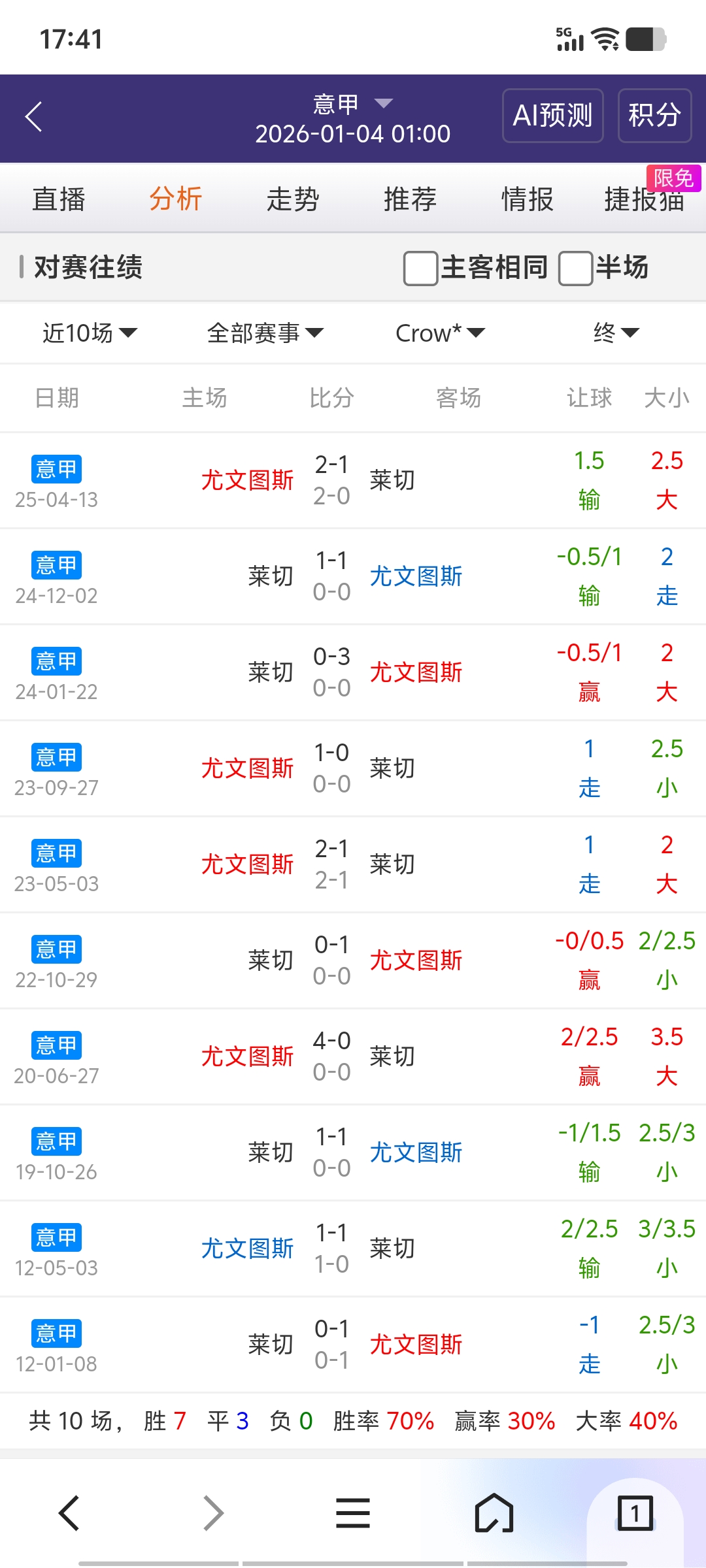Go forward with browser forward chevron

pyautogui.click(x=213, y=1513)
